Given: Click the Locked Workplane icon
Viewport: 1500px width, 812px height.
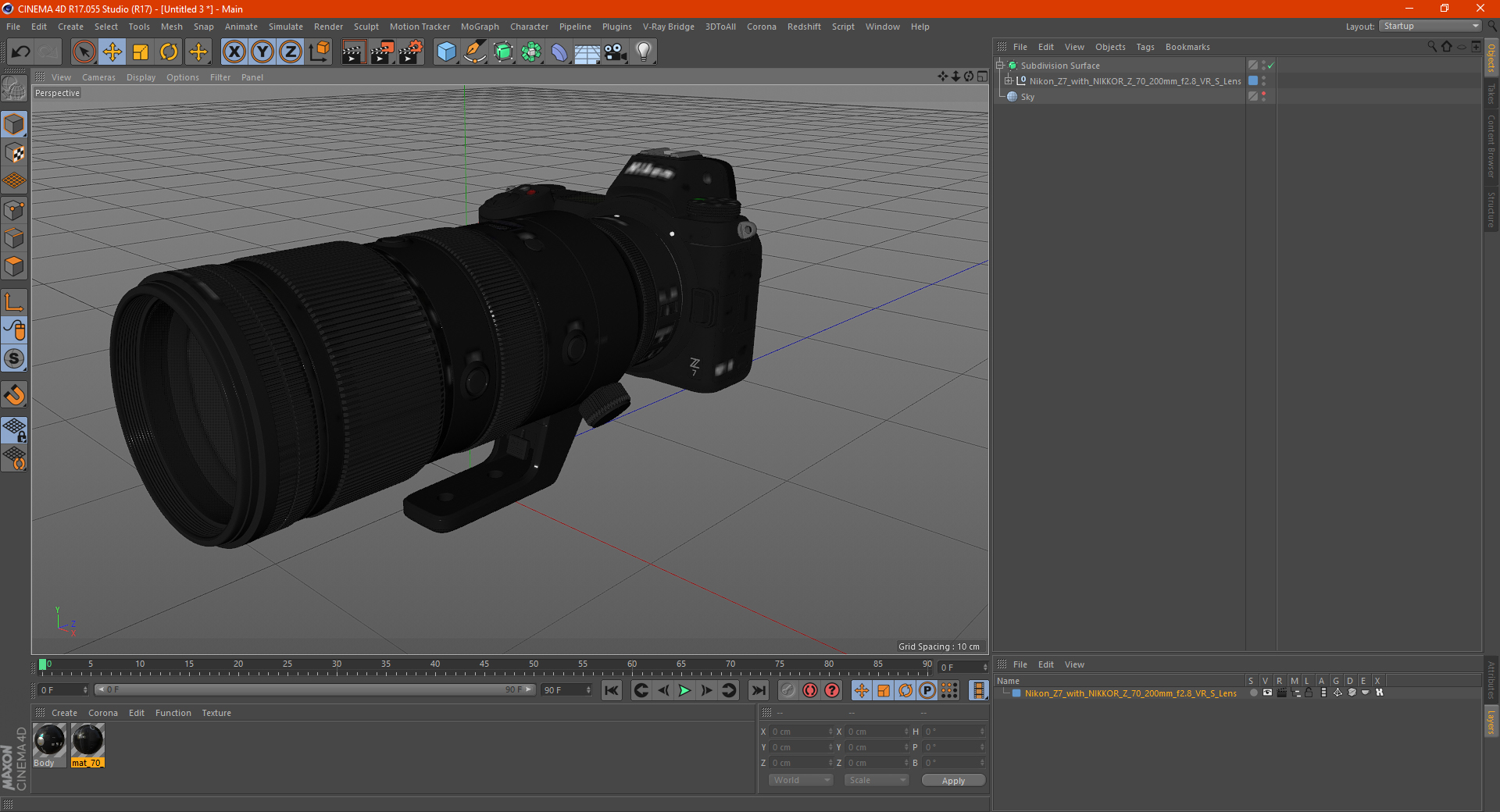Looking at the screenshot, I should (14, 429).
